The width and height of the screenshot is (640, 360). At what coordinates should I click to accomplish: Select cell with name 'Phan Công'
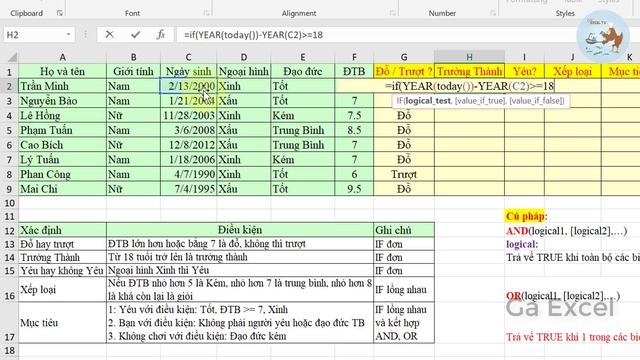click(62, 174)
